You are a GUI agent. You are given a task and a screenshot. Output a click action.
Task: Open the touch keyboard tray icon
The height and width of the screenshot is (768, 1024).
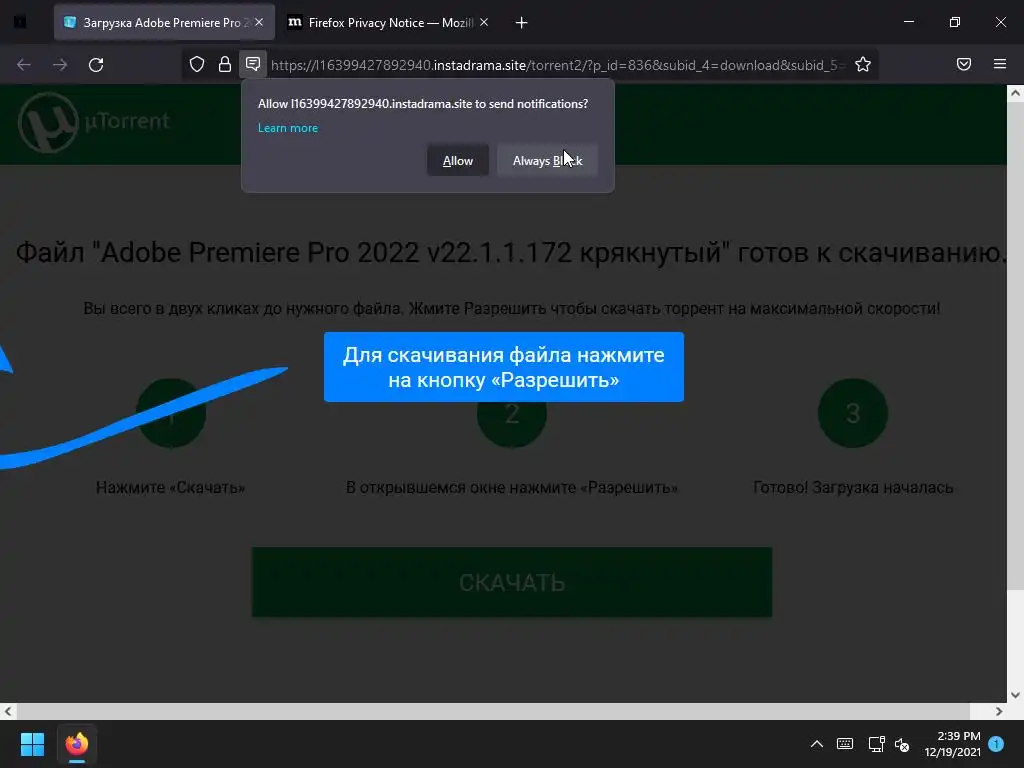coord(844,744)
